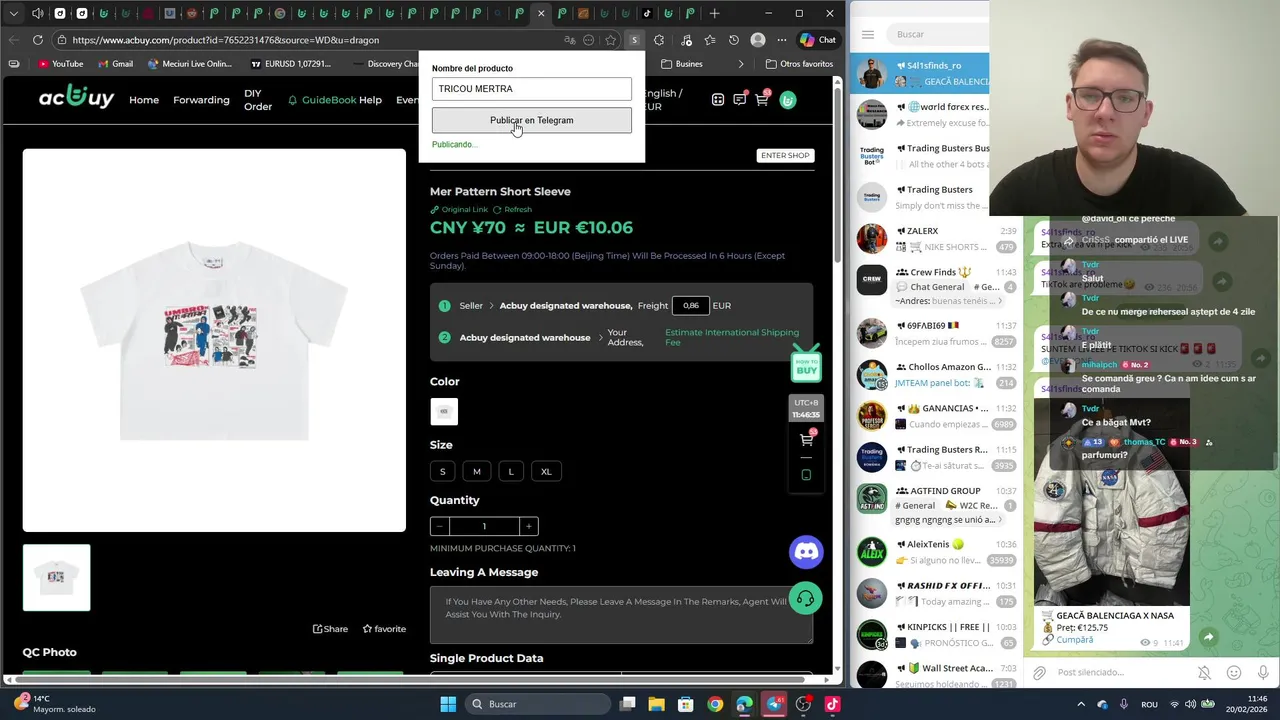This screenshot has height=720, width=1280.
Task: Open Telegram hamburger menu
Action: 868,34
